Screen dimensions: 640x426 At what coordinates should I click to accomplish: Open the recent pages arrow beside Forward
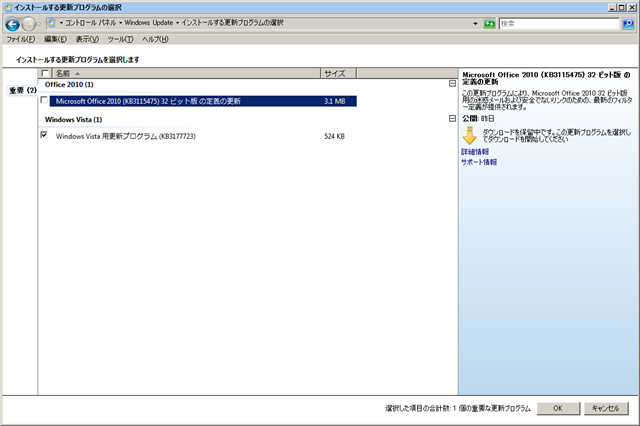click(39, 24)
